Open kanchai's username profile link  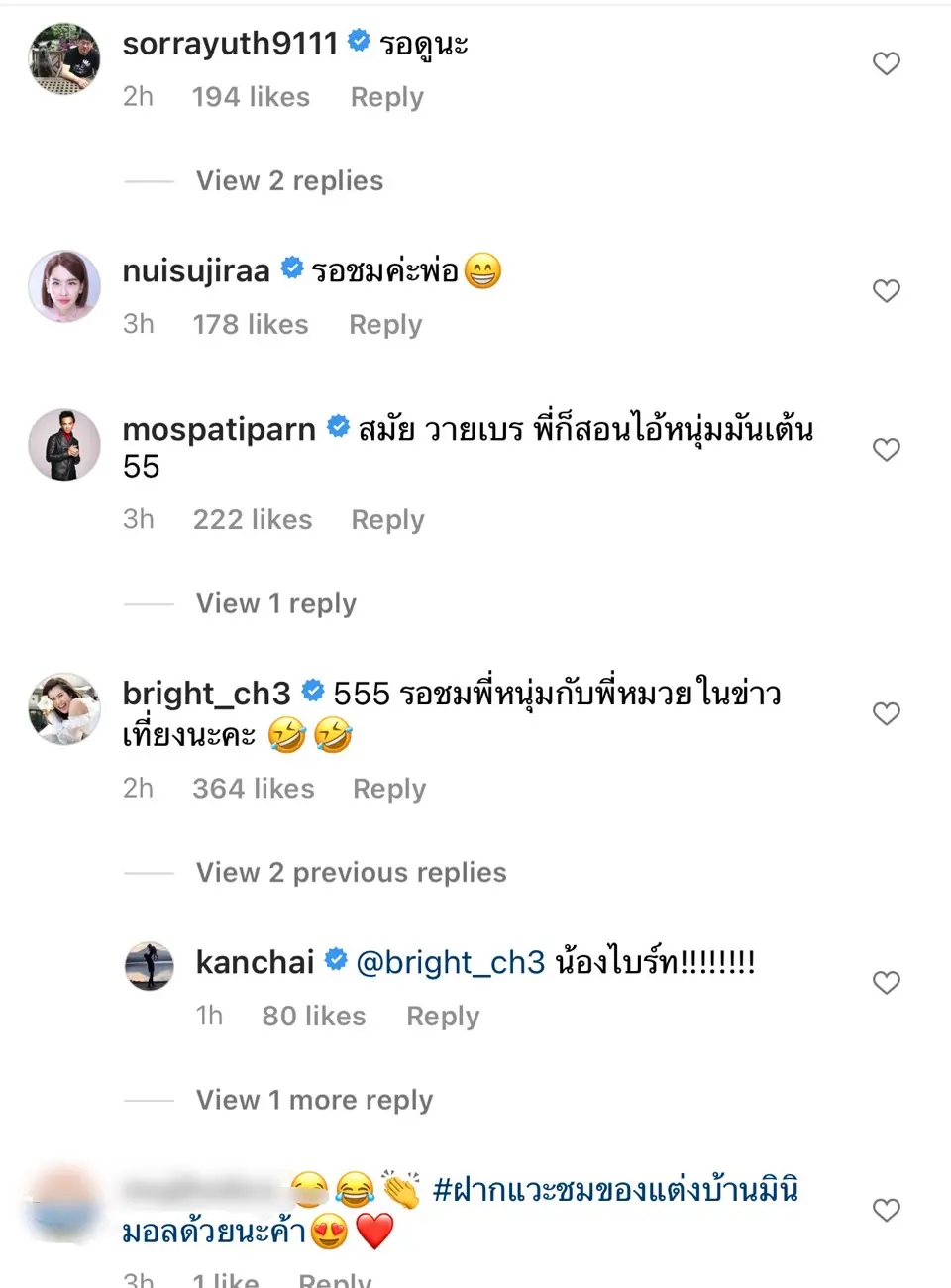(255, 962)
